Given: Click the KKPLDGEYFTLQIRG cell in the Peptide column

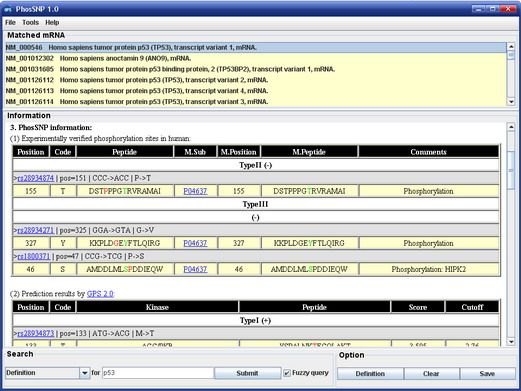Looking at the screenshot, I should 125,243.
